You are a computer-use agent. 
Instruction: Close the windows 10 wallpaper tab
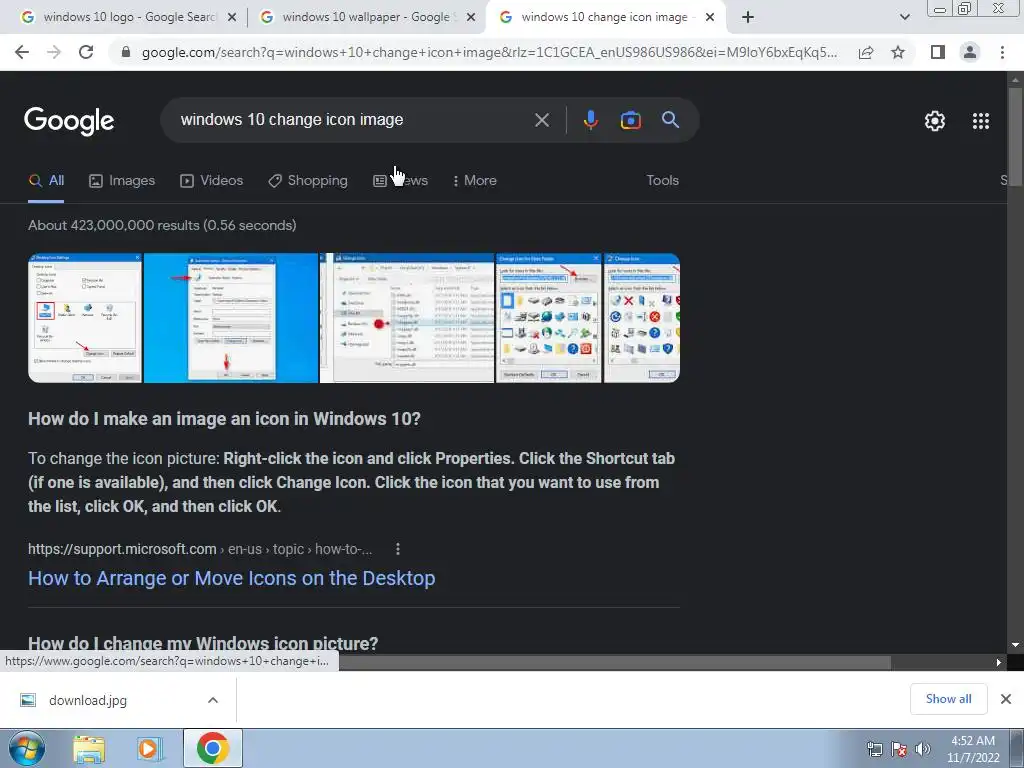click(x=471, y=18)
